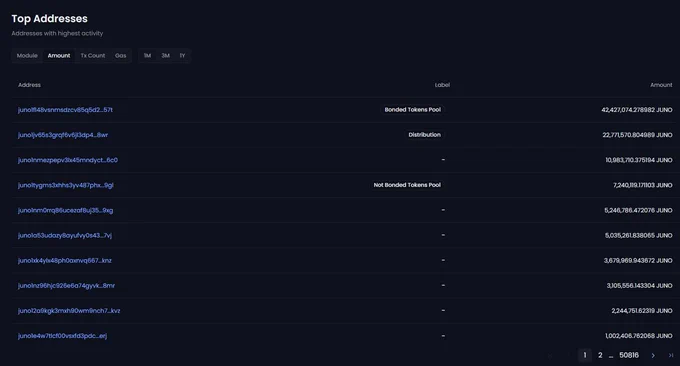Open address ending in 8wr

pyautogui.click(x=63, y=135)
